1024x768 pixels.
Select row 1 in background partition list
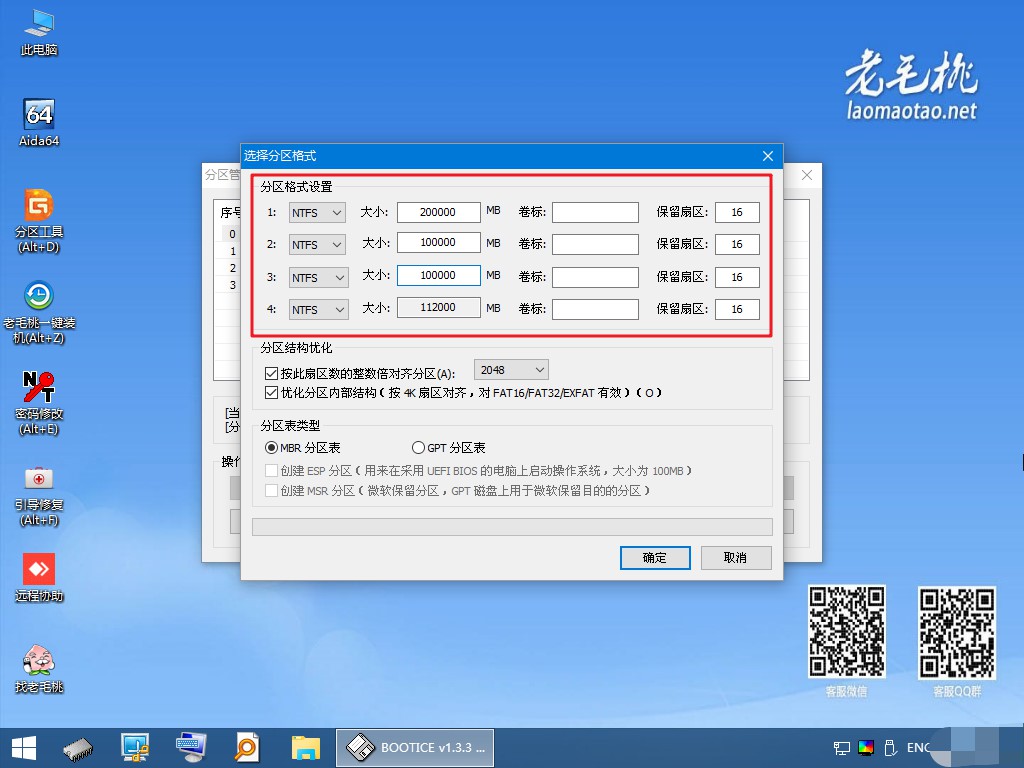[232, 251]
